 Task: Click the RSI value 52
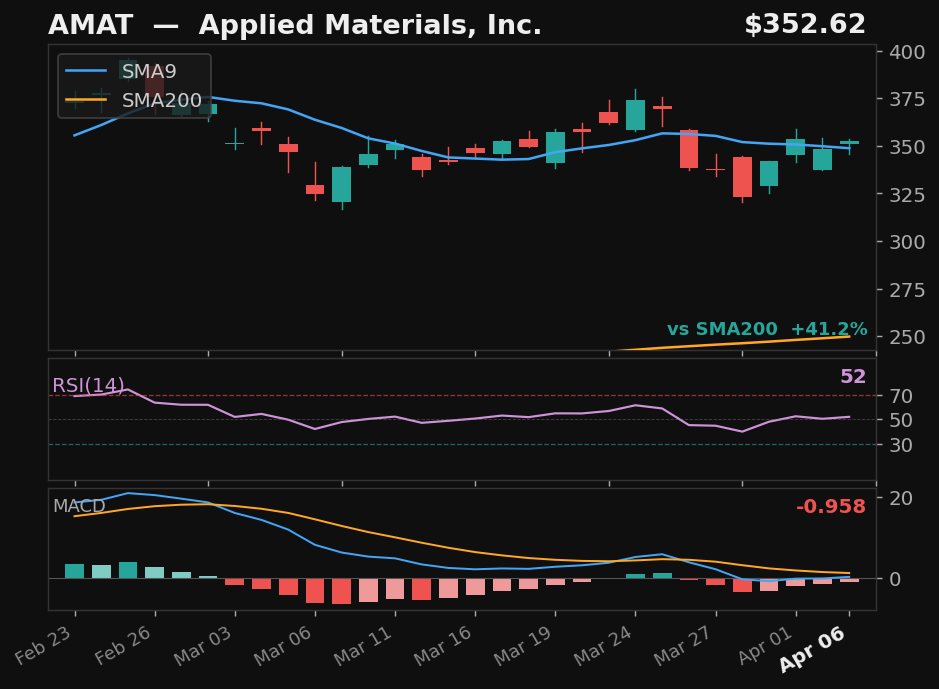853,377
